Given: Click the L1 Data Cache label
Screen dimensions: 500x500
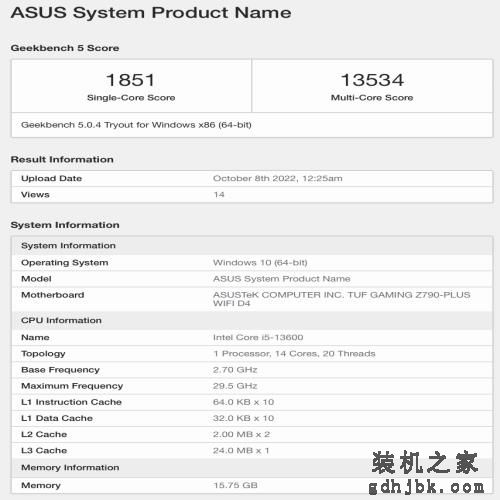Looking at the screenshot, I should coord(57,418).
